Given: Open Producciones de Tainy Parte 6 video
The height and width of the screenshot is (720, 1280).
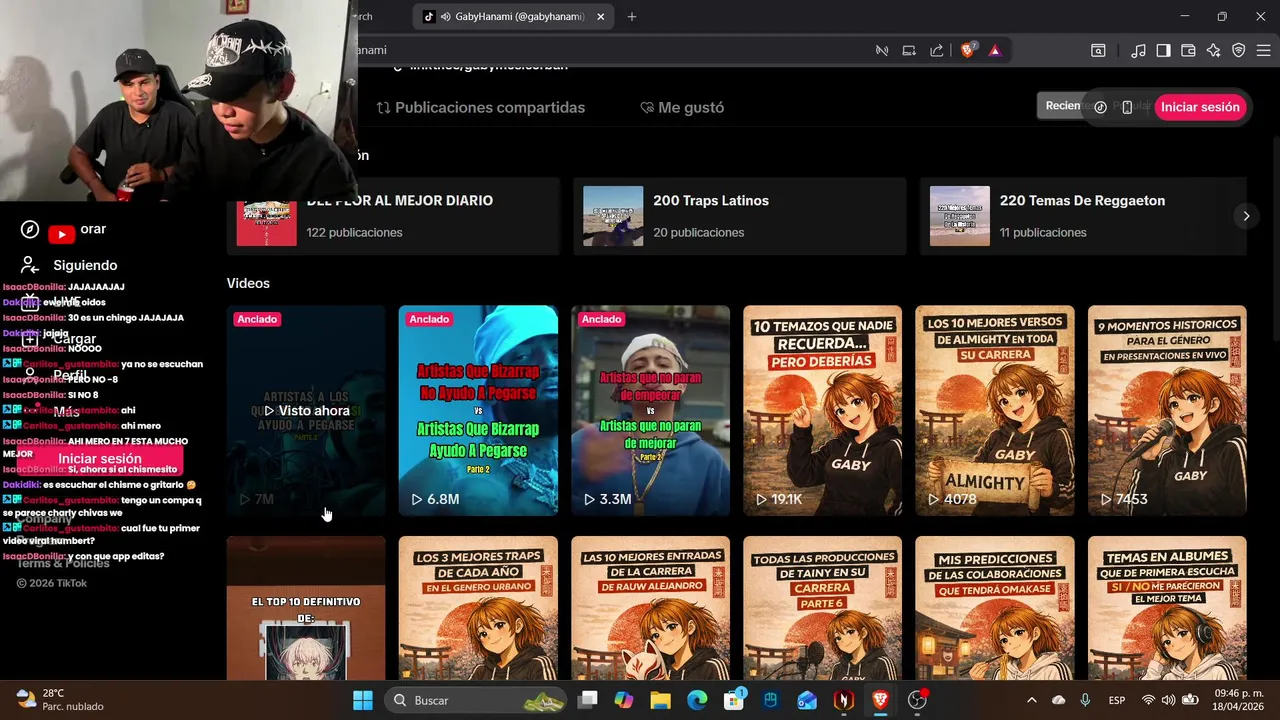Looking at the screenshot, I should pyautogui.click(x=823, y=608).
